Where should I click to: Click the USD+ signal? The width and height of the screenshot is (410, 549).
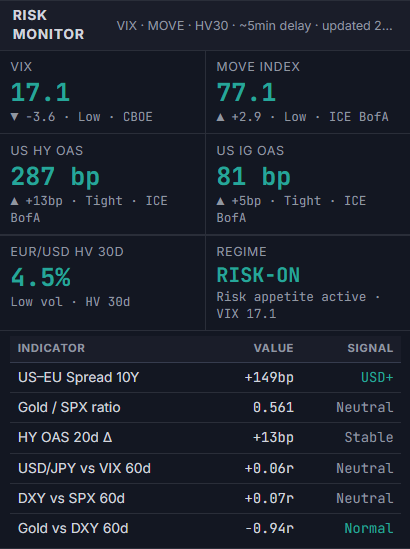coord(377,377)
